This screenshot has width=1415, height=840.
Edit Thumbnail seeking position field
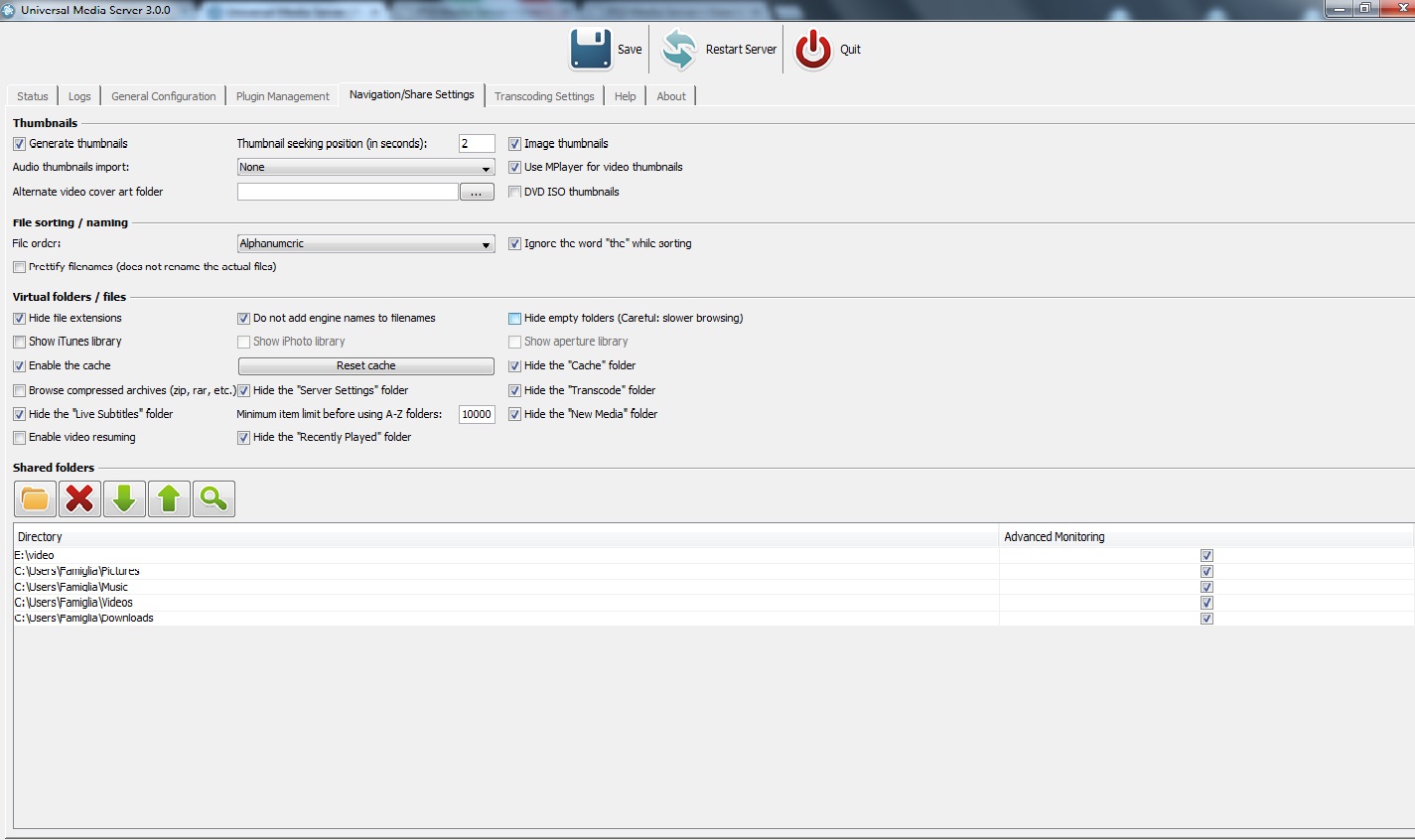477,144
